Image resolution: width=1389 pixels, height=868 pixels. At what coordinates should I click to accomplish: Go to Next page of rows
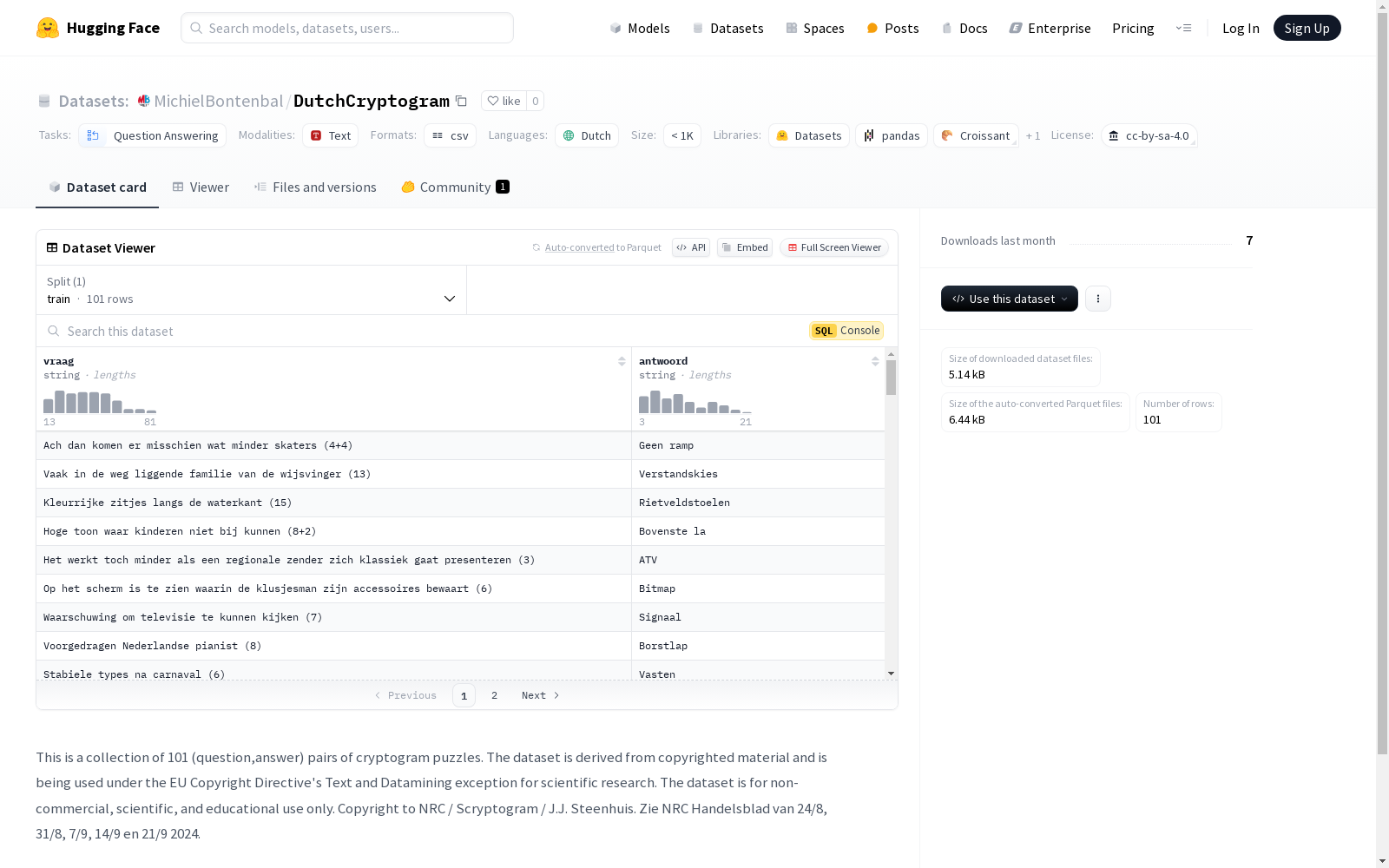[540, 695]
